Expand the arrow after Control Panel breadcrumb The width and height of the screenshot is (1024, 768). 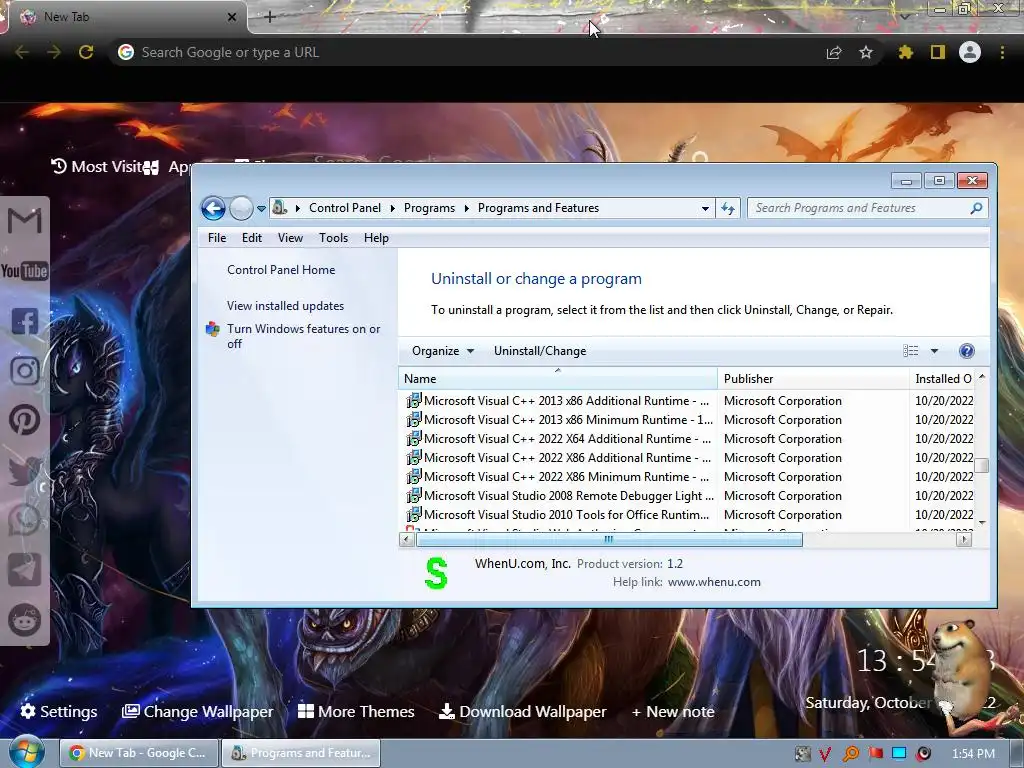[392, 208]
